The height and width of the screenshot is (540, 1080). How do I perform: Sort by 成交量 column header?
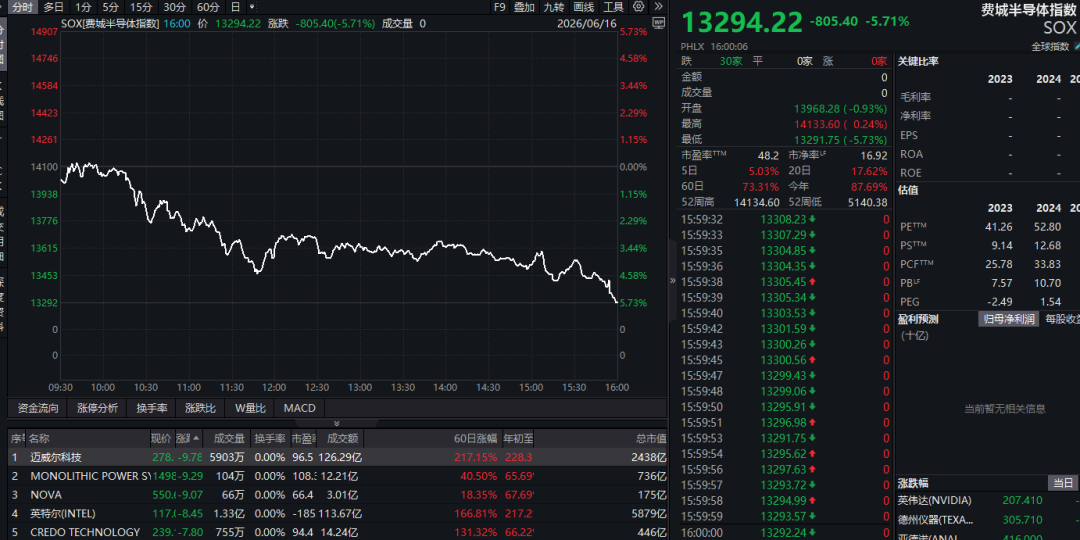[x=229, y=438]
